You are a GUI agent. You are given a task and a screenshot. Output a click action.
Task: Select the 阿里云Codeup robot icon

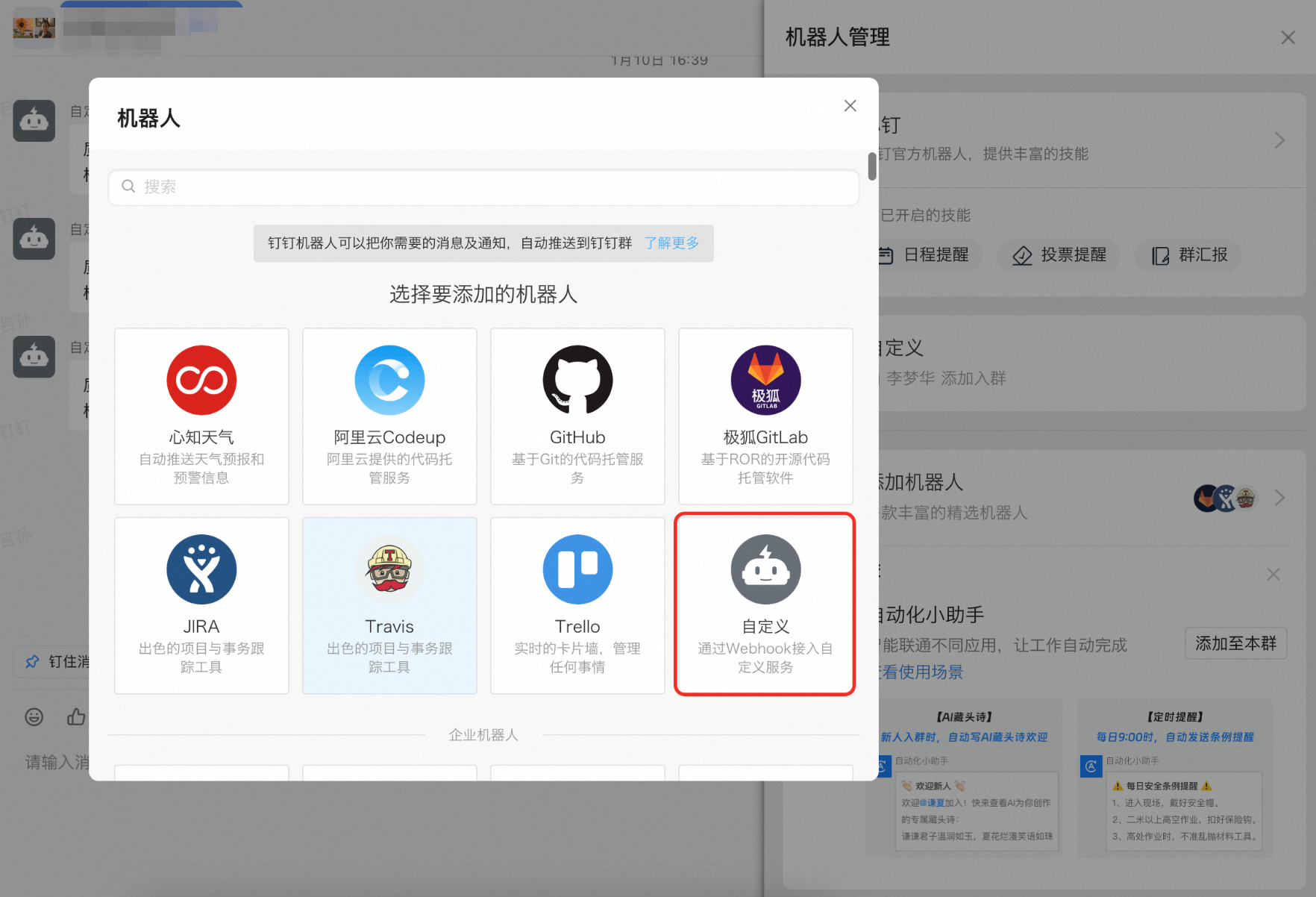coord(389,380)
